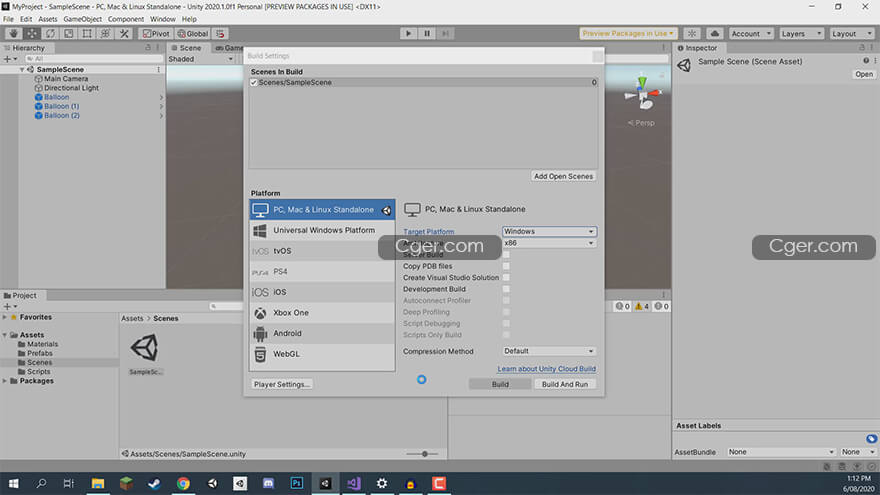880x495 pixels.
Task: Open the custom editor tools
Action: (124, 34)
